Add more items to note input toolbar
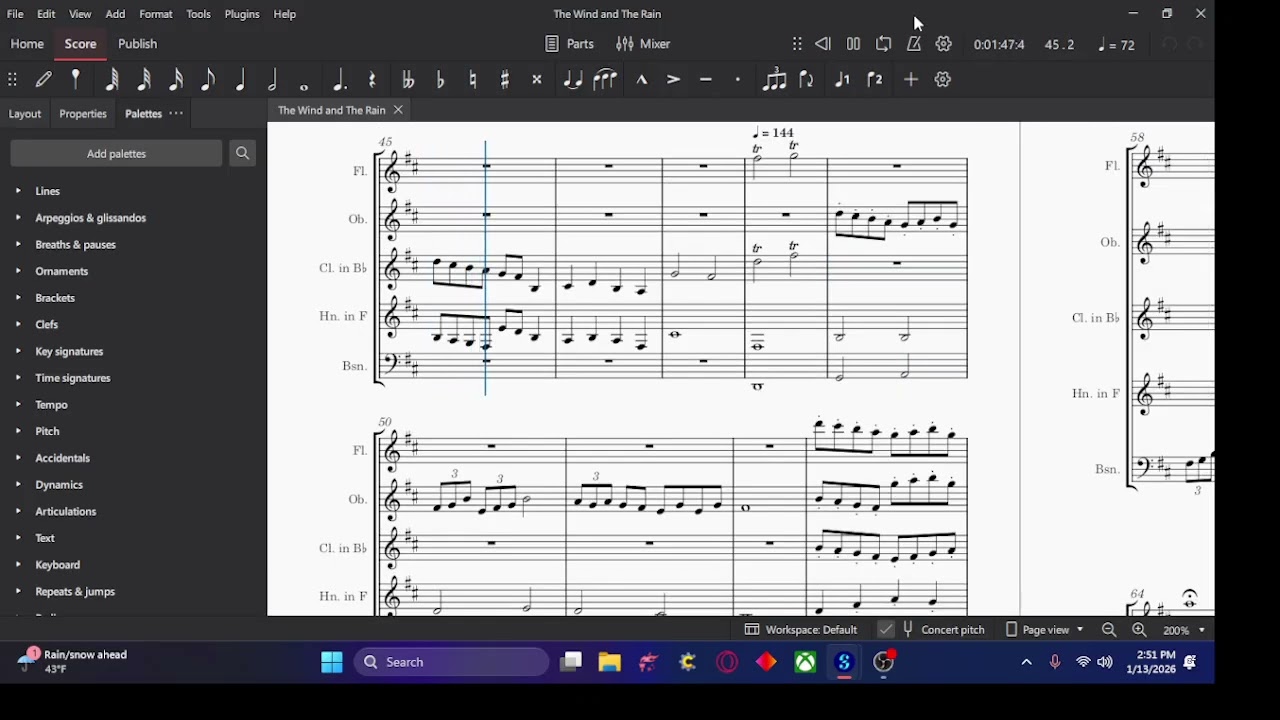This screenshot has height=720, width=1280. point(911,79)
